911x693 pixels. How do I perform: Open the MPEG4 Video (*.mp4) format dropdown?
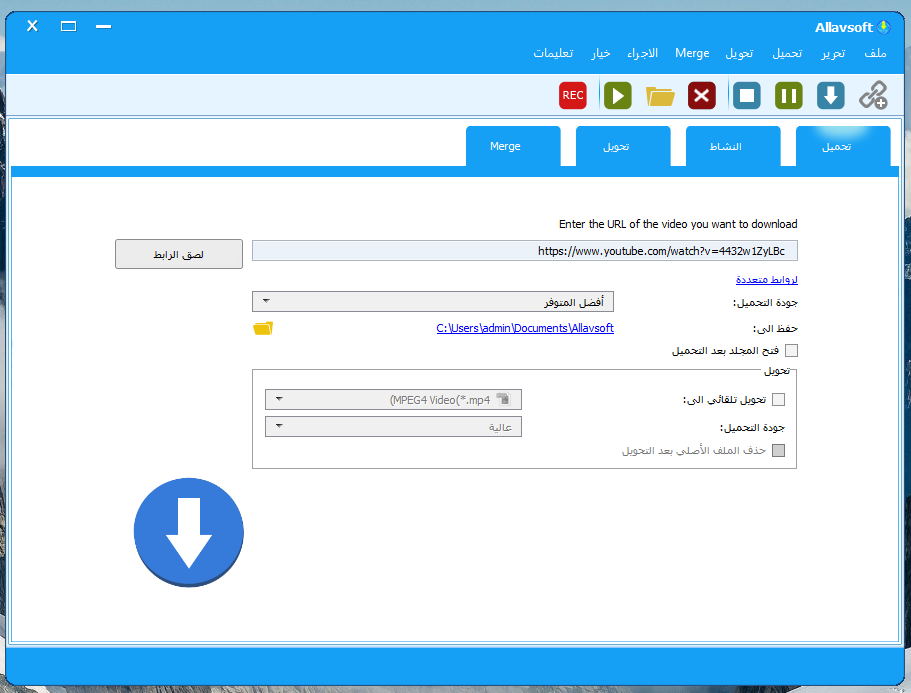[x=393, y=400]
